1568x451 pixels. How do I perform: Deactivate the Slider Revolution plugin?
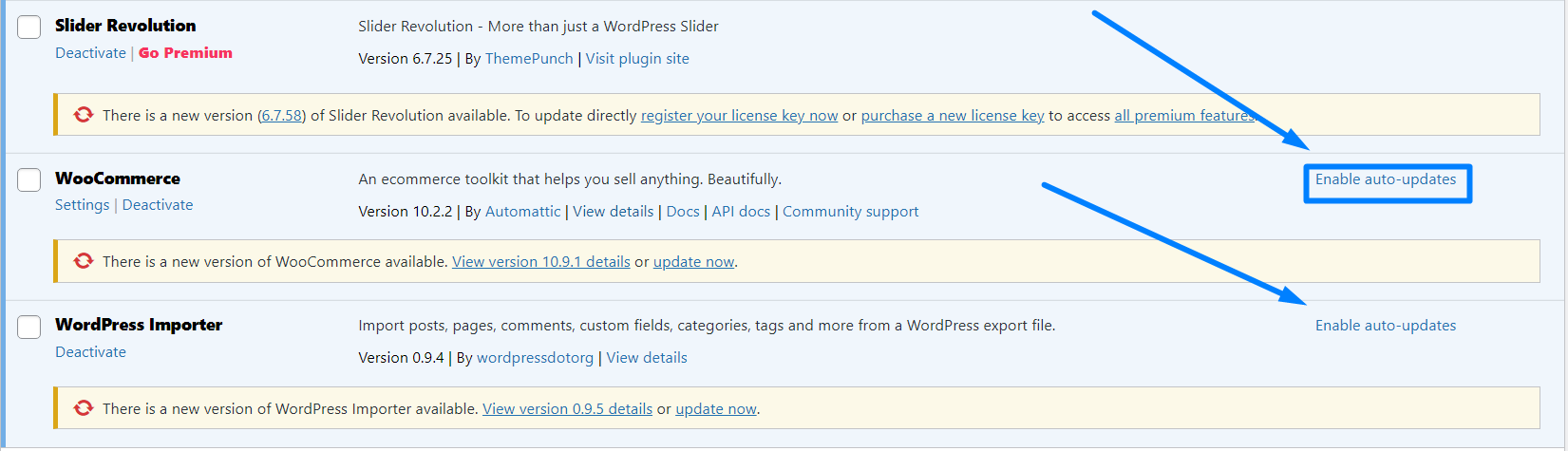tap(90, 53)
